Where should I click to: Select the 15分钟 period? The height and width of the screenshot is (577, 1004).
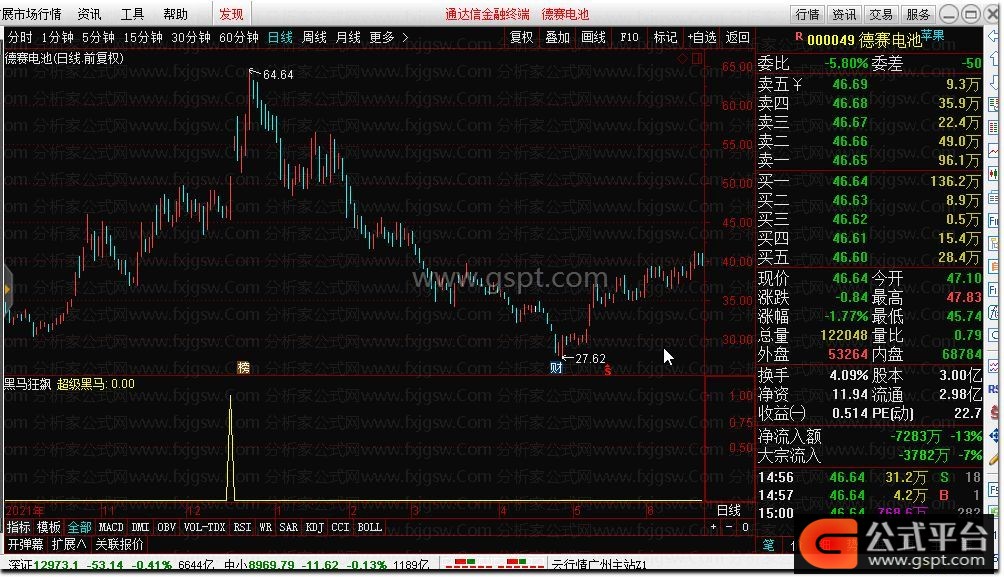pyautogui.click(x=143, y=38)
